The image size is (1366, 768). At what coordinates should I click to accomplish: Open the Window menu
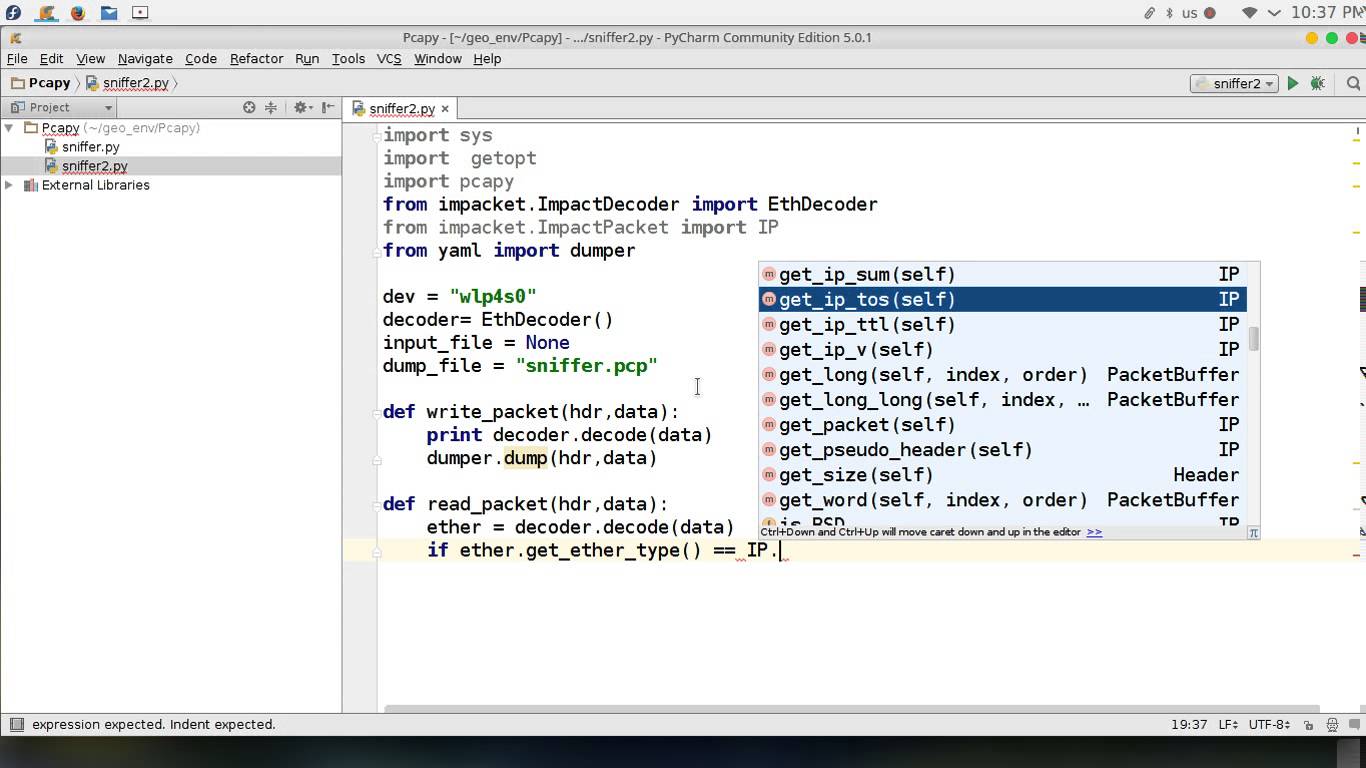tap(437, 59)
